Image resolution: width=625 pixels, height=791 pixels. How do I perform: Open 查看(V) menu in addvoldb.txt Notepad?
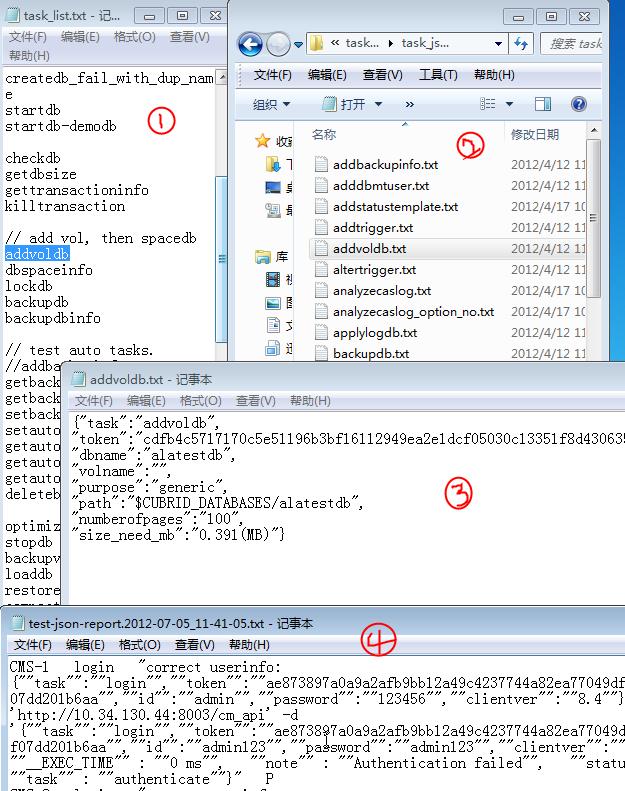(x=255, y=401)
